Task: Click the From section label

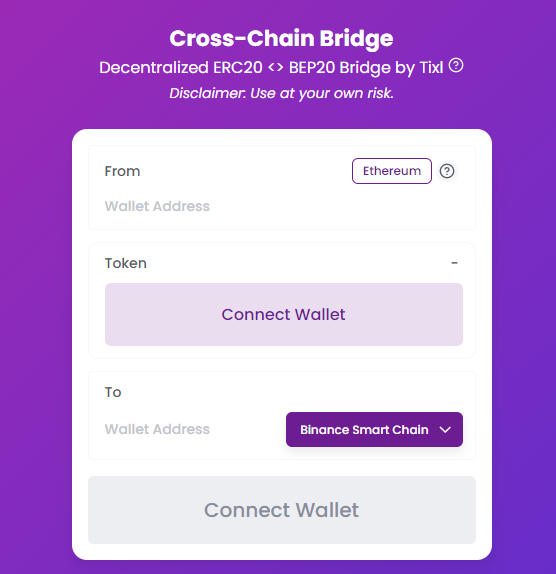Action: click(x=122, y=171)
